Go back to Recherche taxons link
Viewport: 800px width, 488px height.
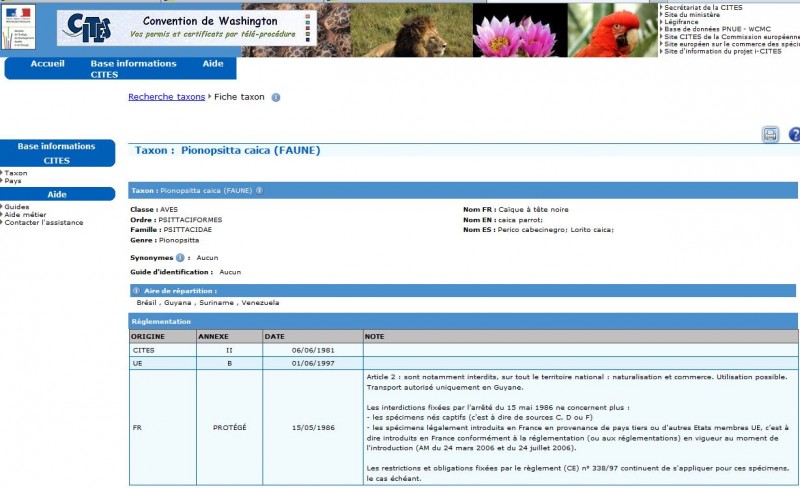coord(166,97)
